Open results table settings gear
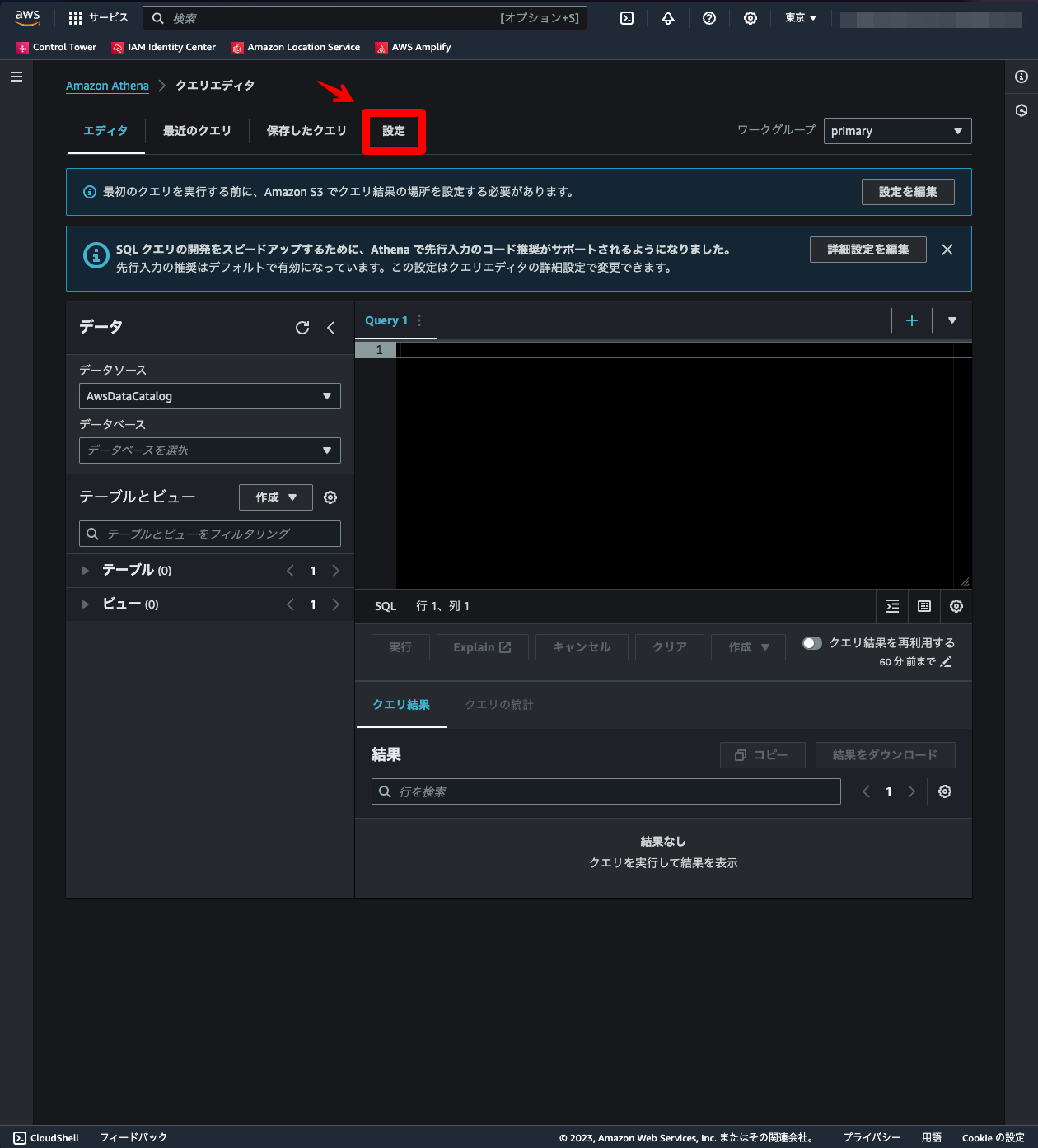 coord(945,791)
